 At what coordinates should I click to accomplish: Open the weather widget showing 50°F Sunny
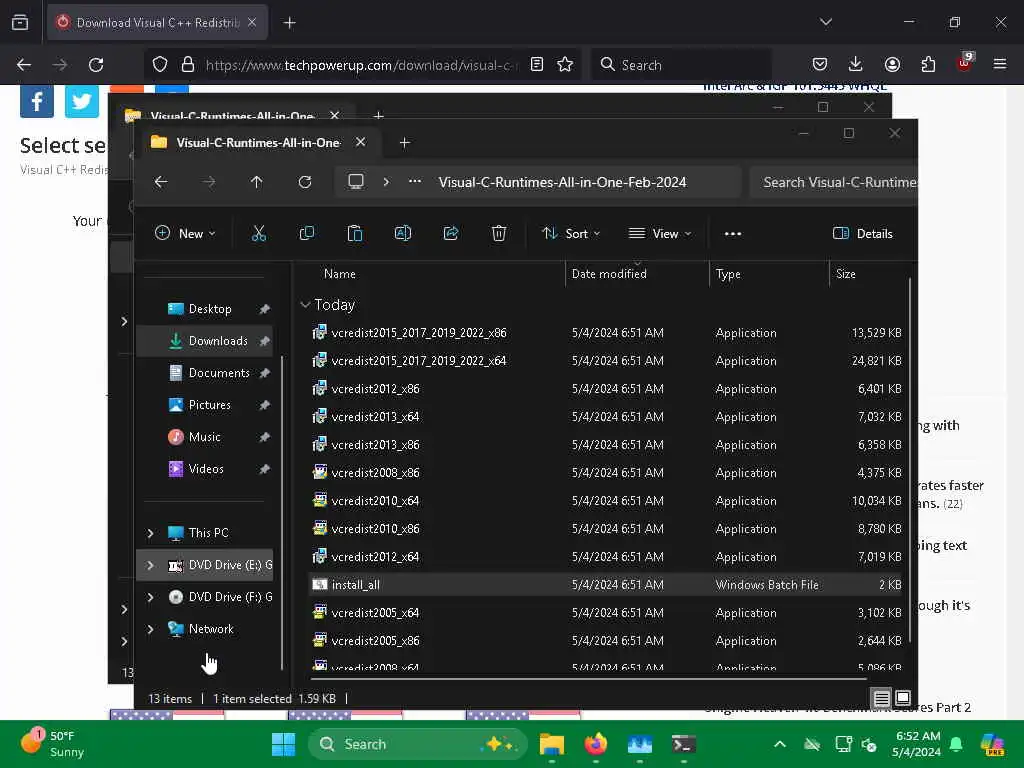point(53,744)
